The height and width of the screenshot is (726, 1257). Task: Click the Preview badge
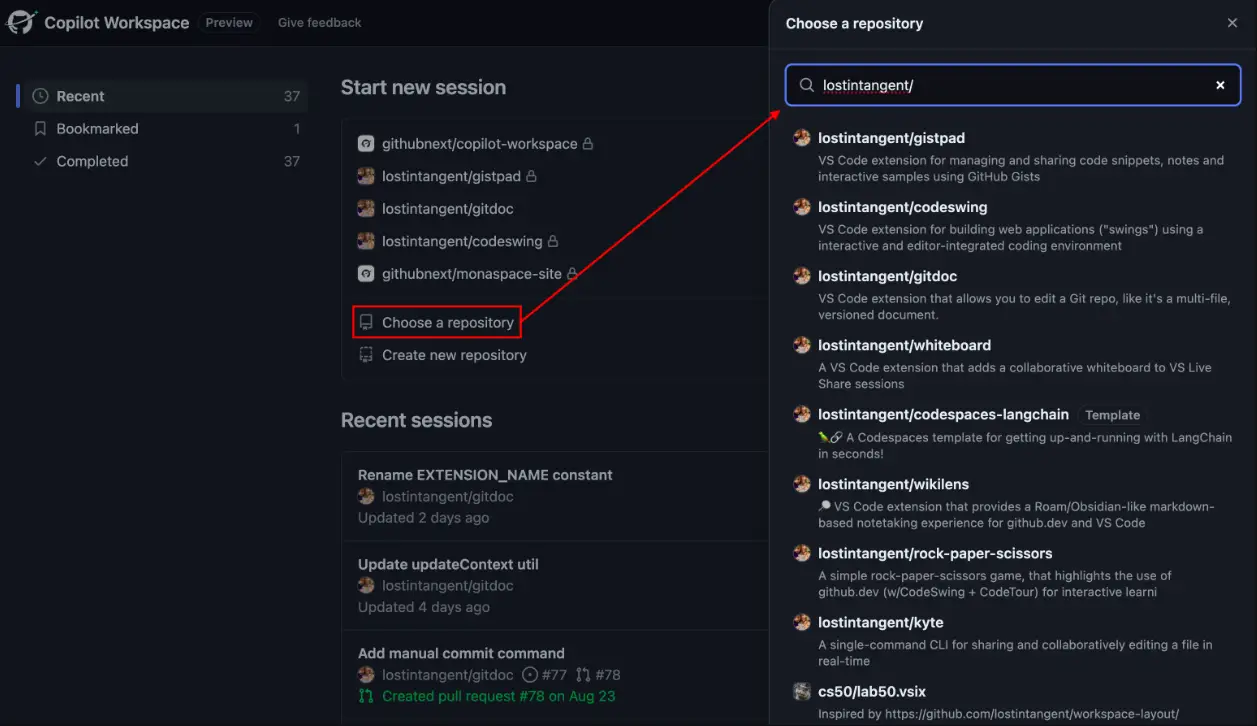[229, 23]
